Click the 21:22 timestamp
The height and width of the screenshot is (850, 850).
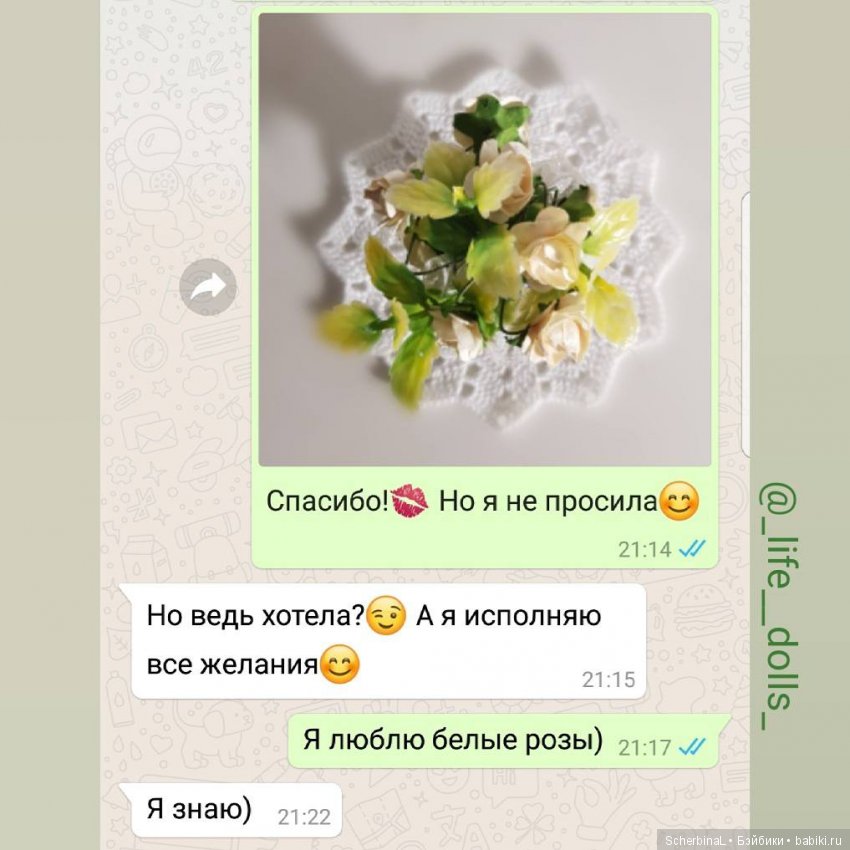(x=304, y=817)
